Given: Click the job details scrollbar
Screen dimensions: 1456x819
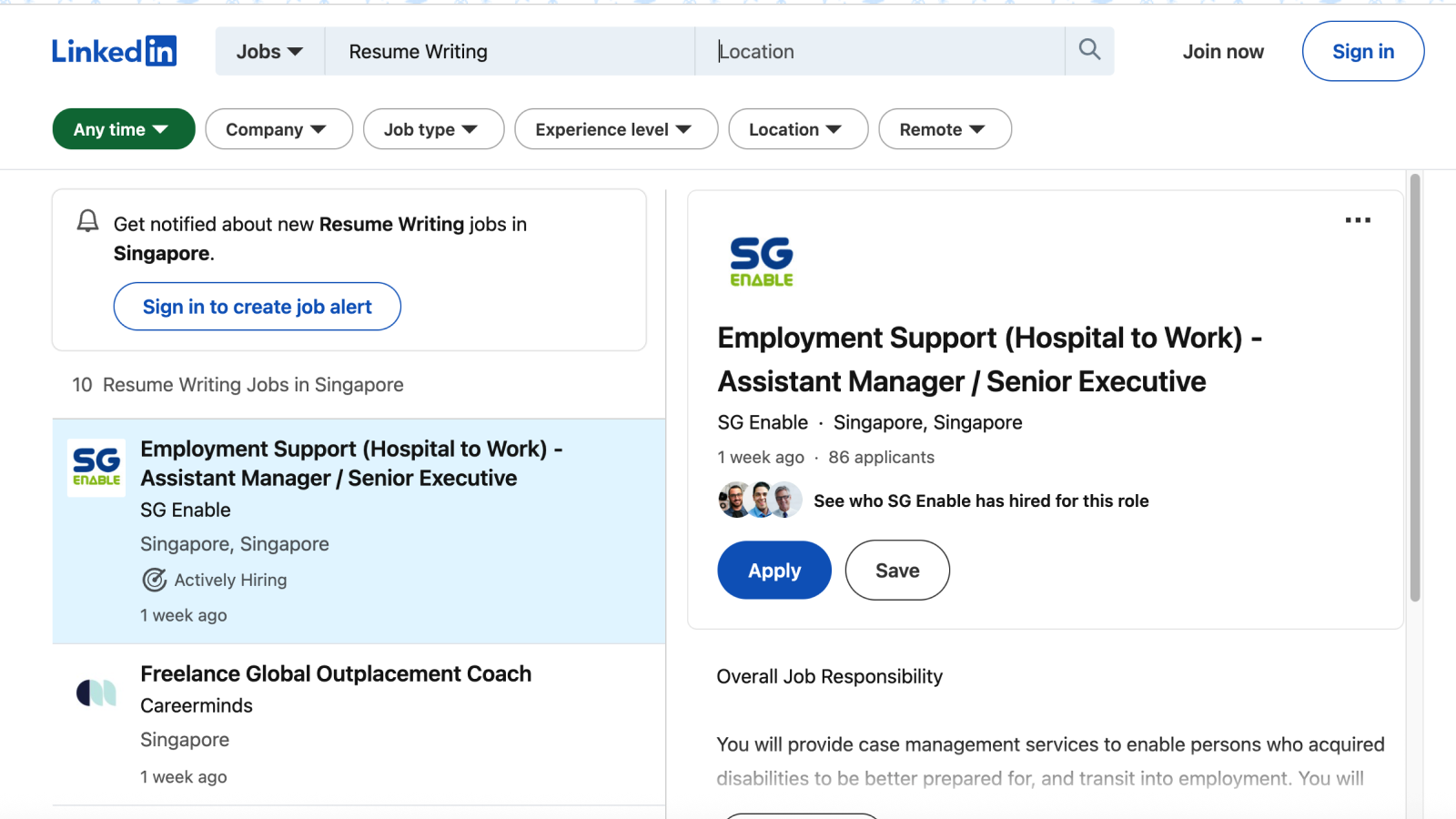Looking at the screenshot, I should pos(1414,388).
